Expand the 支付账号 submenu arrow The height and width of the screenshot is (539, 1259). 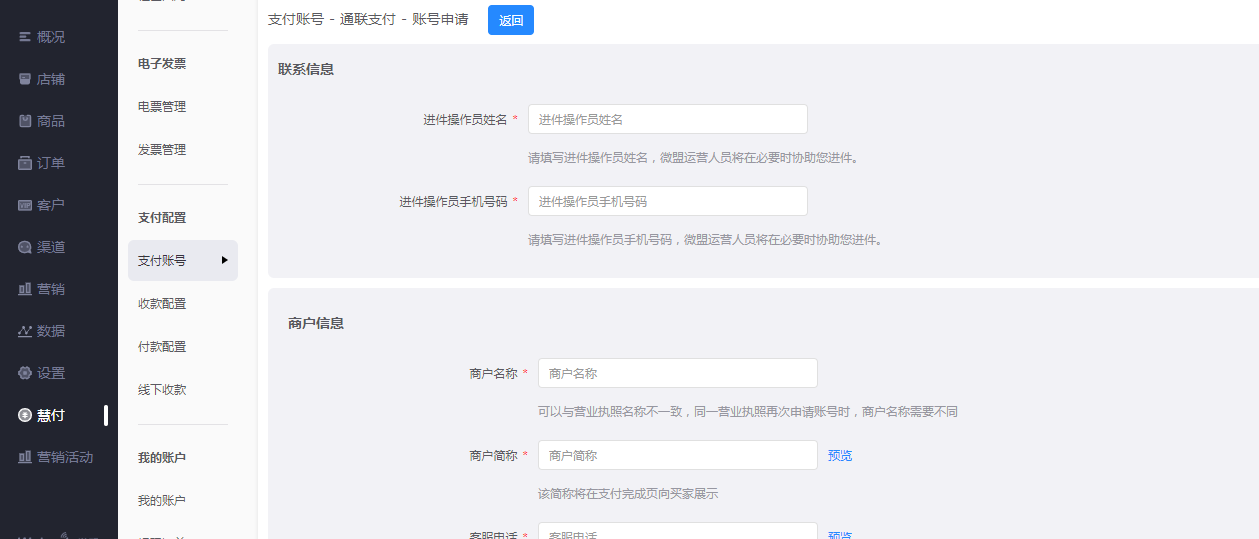click(225, 260)
